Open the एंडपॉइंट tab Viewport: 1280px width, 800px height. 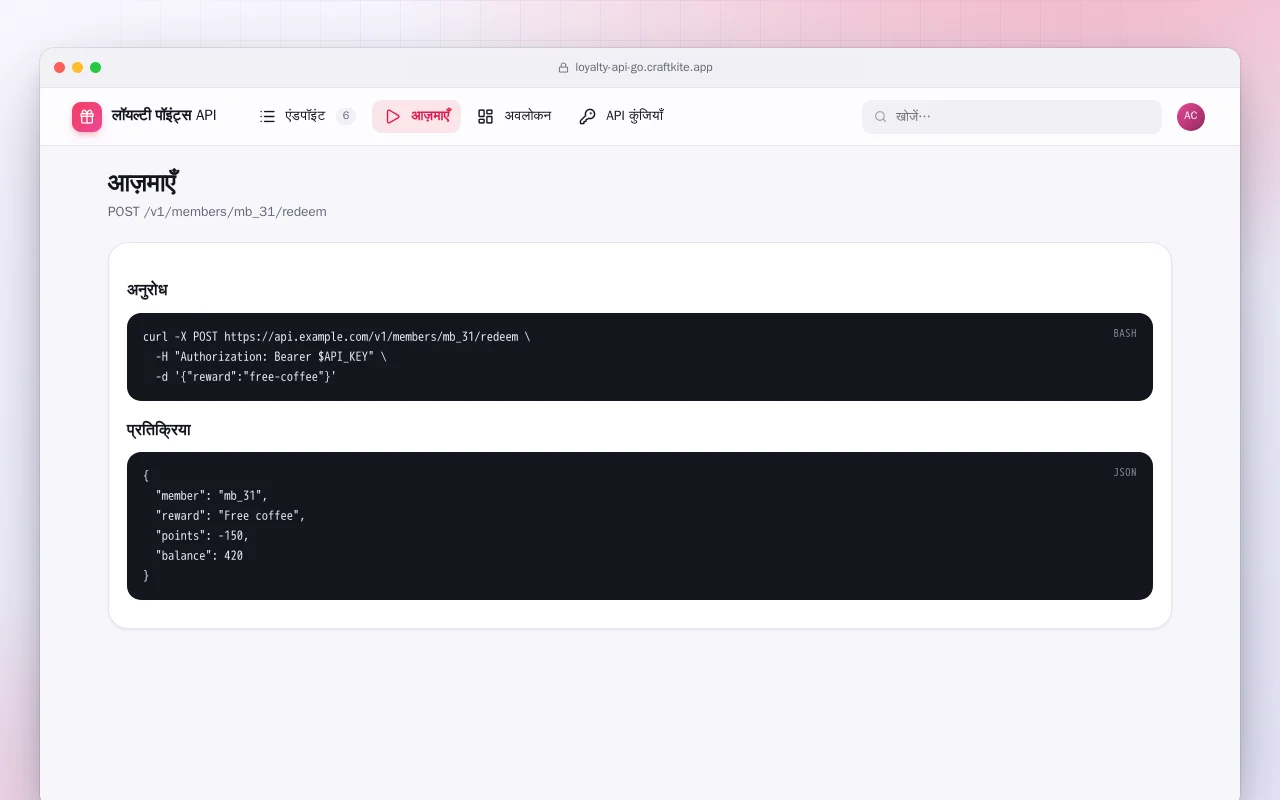tap(308, 116)
